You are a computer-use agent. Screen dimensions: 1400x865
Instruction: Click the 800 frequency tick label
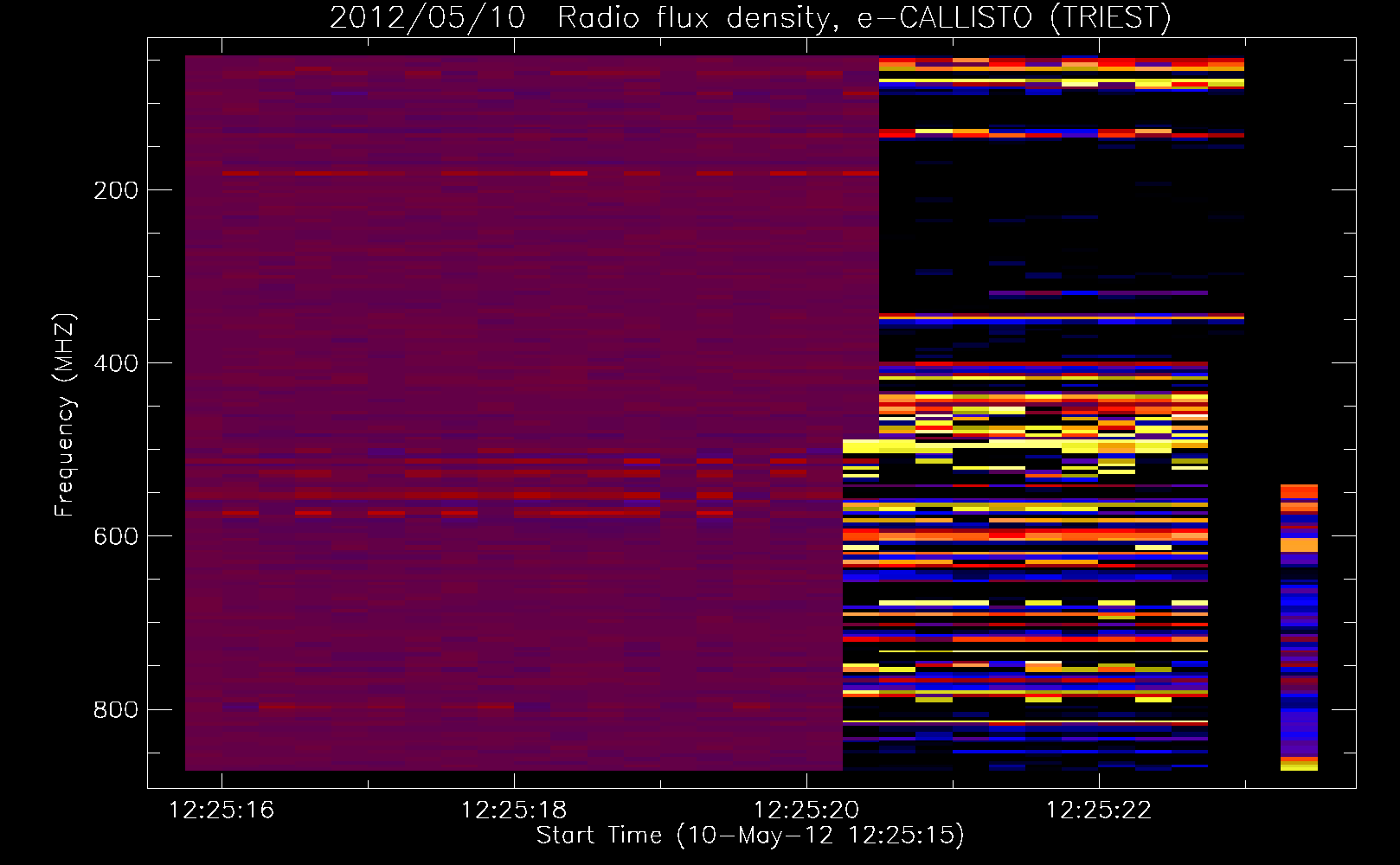point(116,709)
